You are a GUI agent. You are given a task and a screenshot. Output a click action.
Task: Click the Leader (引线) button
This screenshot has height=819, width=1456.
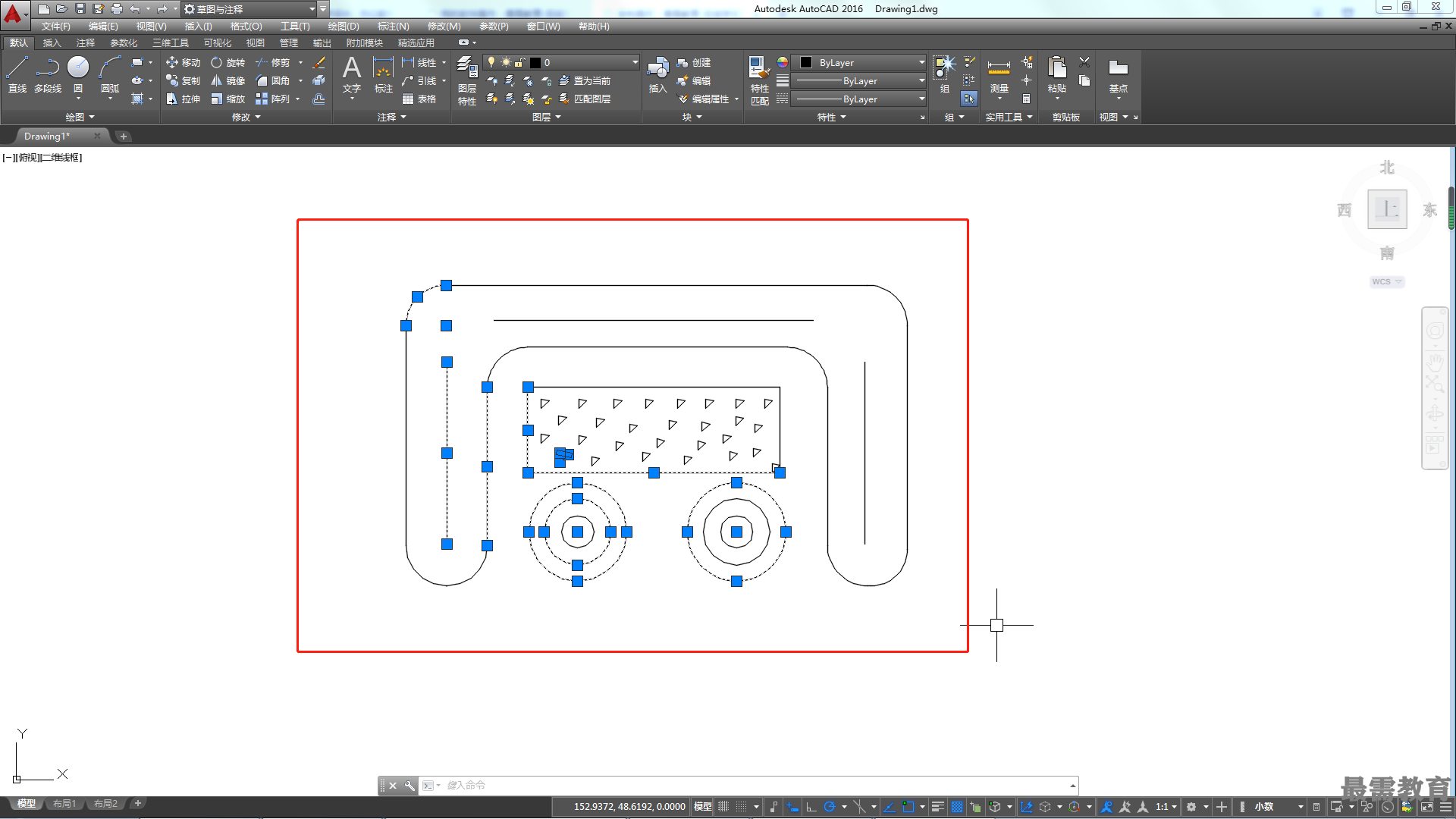pyautogui.click(x=419, y=80)
